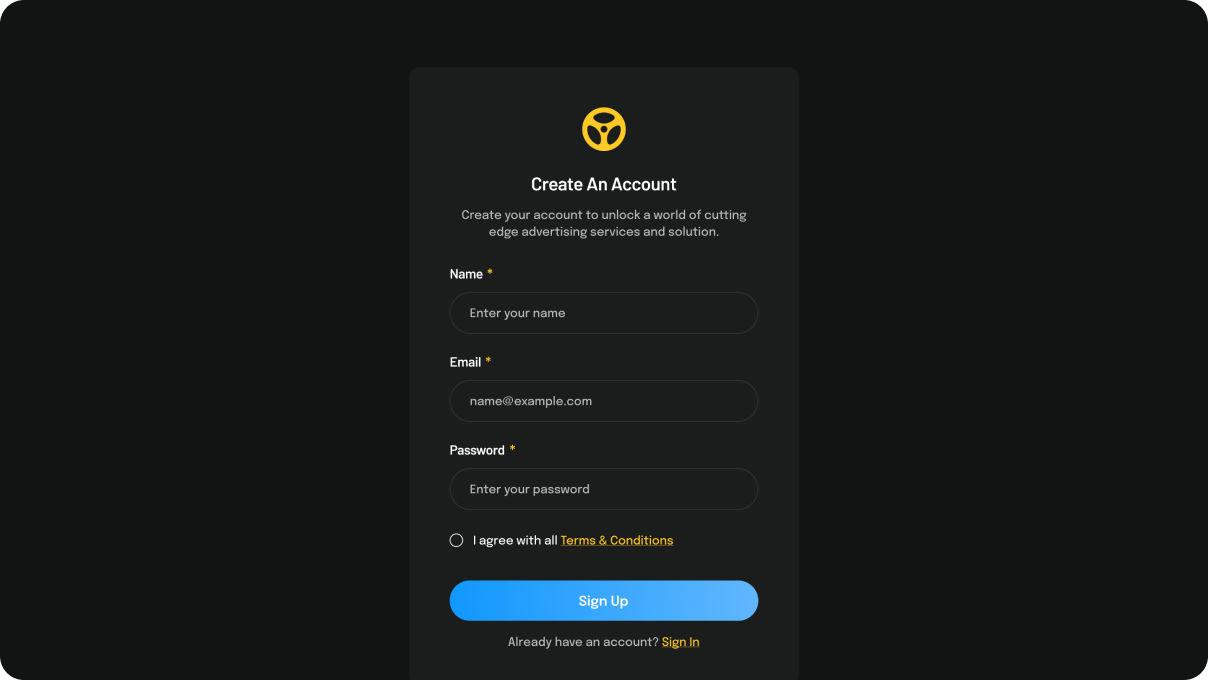Select the 'Enter your password' field
The image size is (1208, 680).
604,489
